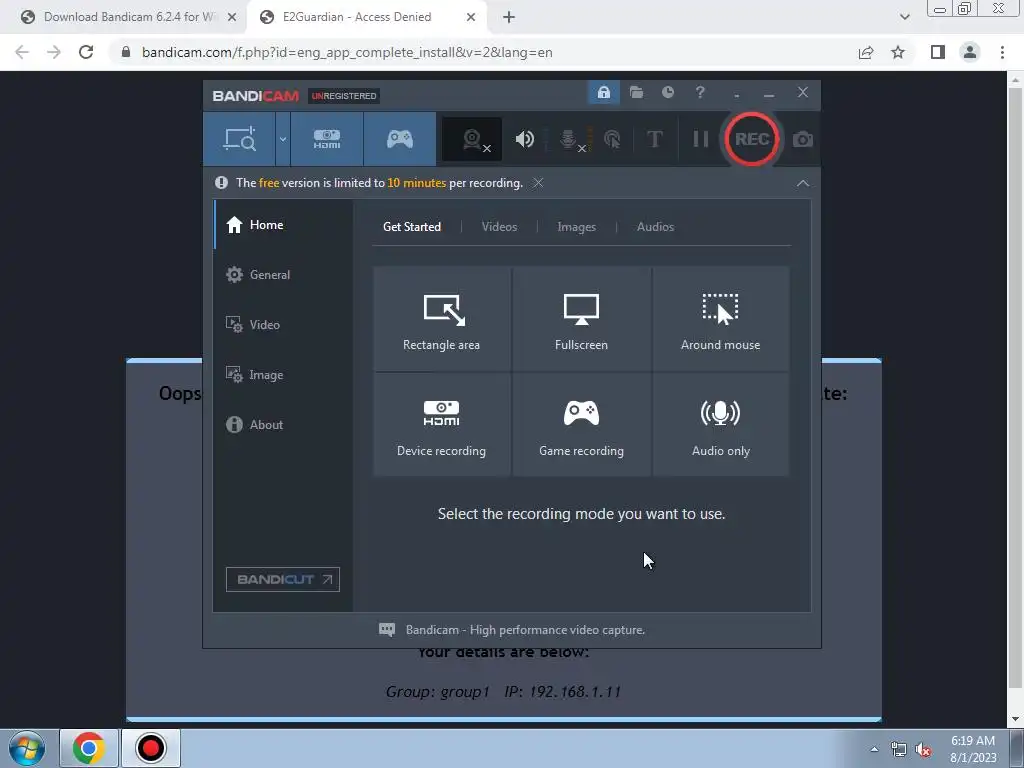The height and width of the screenshot is (768, 1024).
Task: Choose Game recording mode tile
Action: (581, 424)
